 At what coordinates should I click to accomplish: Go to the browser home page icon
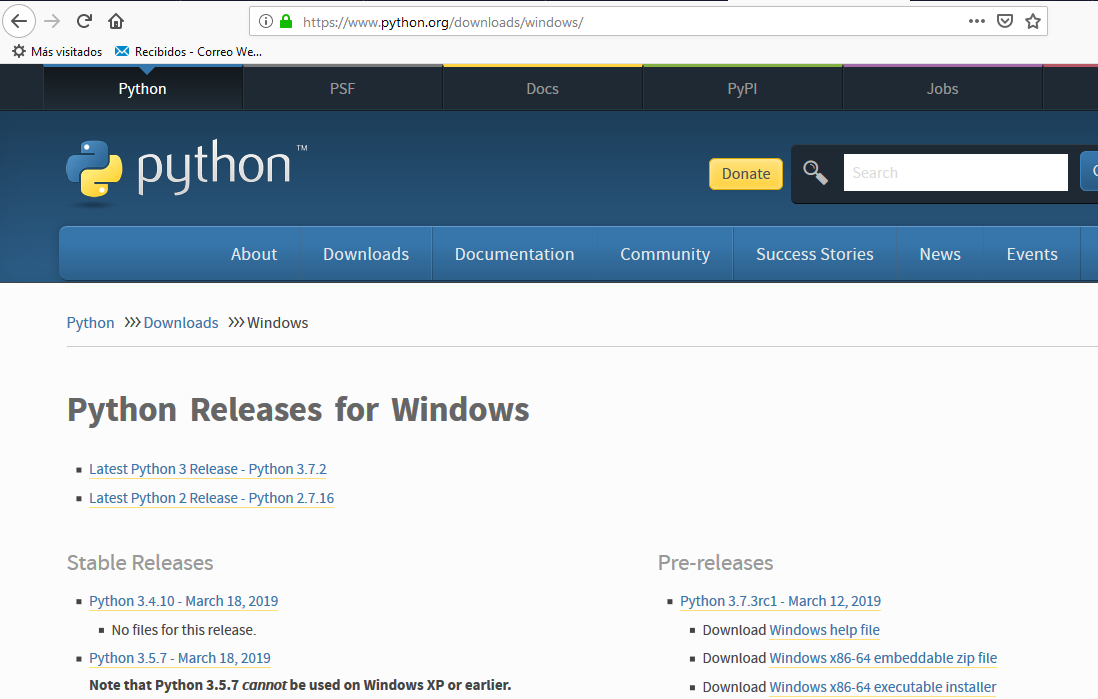[116, 21]
